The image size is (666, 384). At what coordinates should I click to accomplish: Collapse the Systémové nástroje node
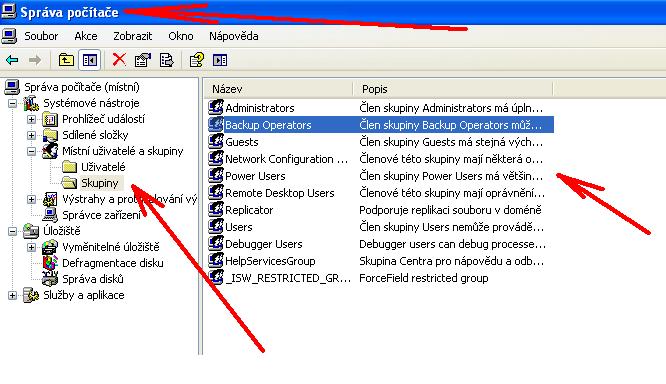12,103
